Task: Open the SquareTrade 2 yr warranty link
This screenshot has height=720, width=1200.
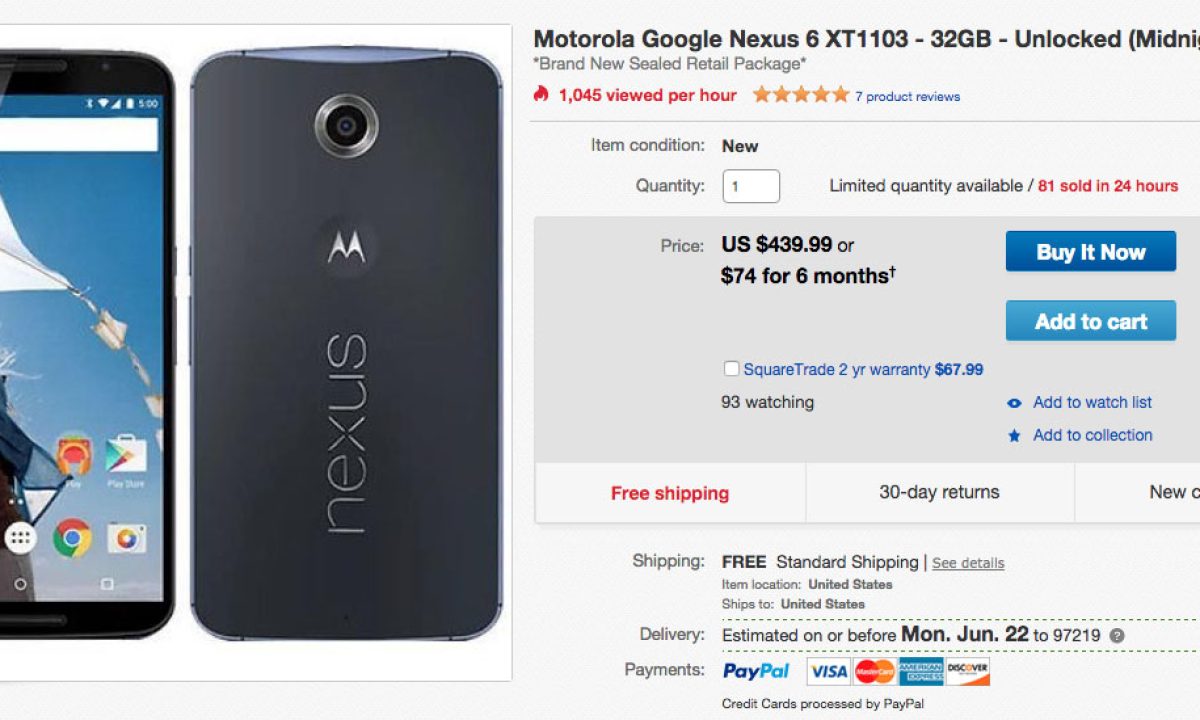Action: [x=836, y=369]
